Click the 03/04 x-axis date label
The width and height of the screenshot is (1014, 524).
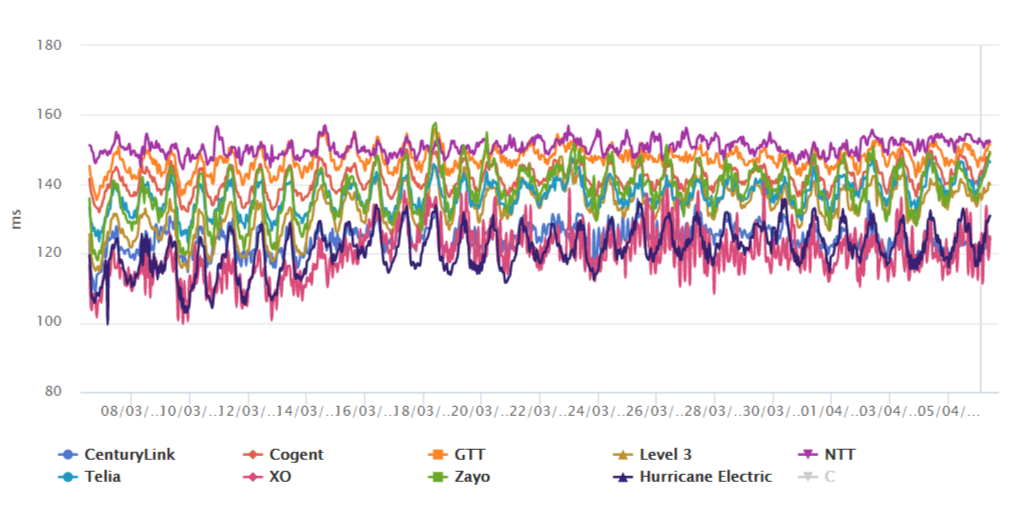click(888, 411)
